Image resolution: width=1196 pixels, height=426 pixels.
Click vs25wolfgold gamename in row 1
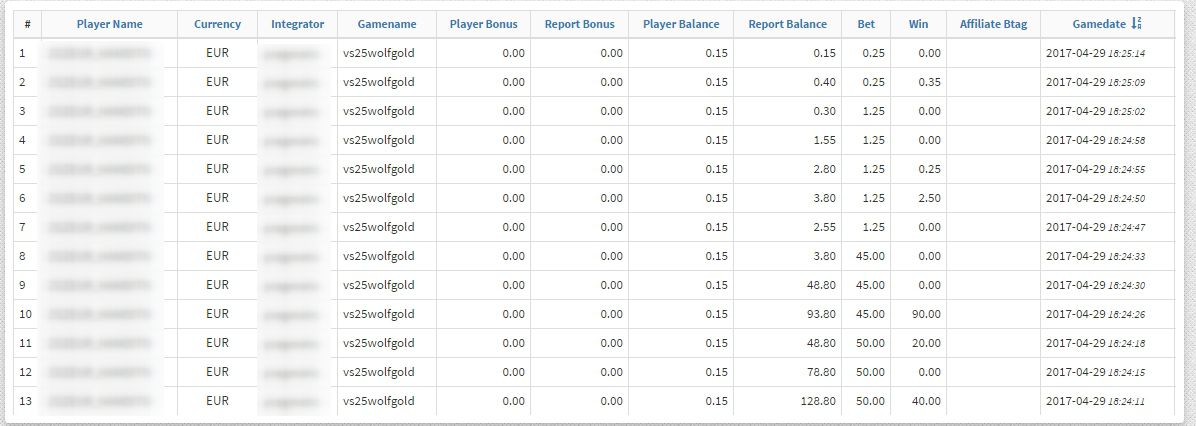pos(379,53)
